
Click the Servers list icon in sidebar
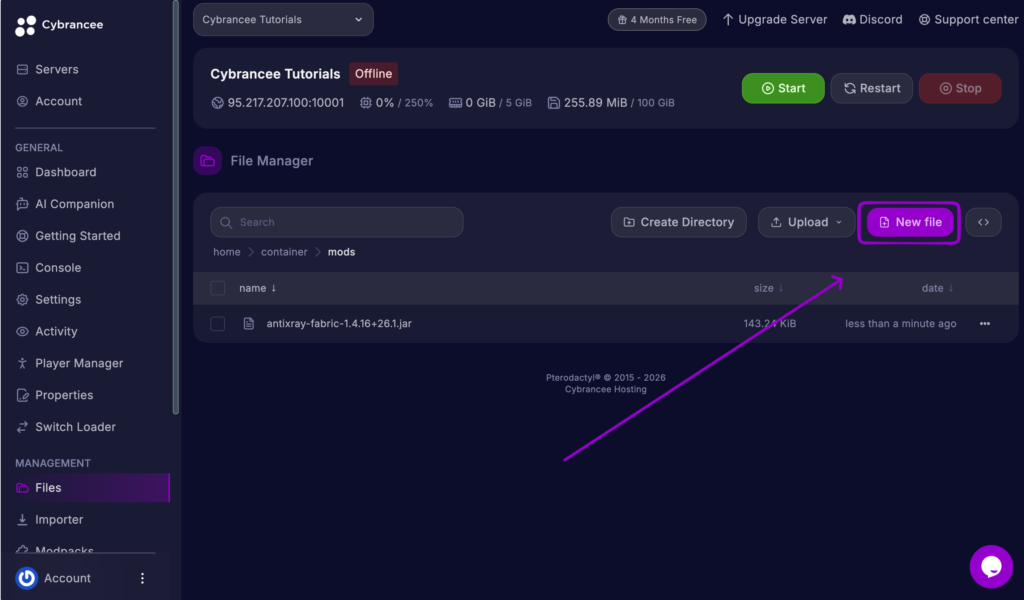(22, 69)
